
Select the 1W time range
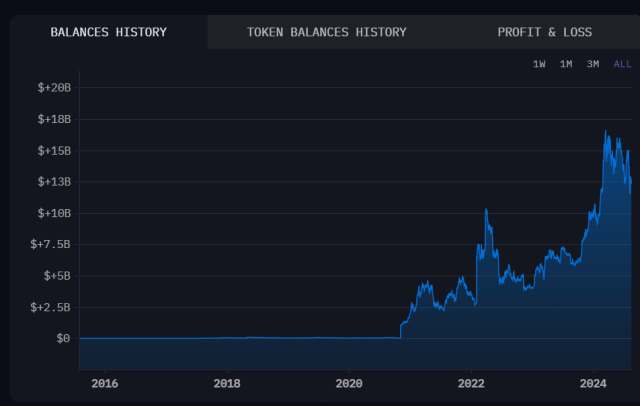(x=539, y=64)
